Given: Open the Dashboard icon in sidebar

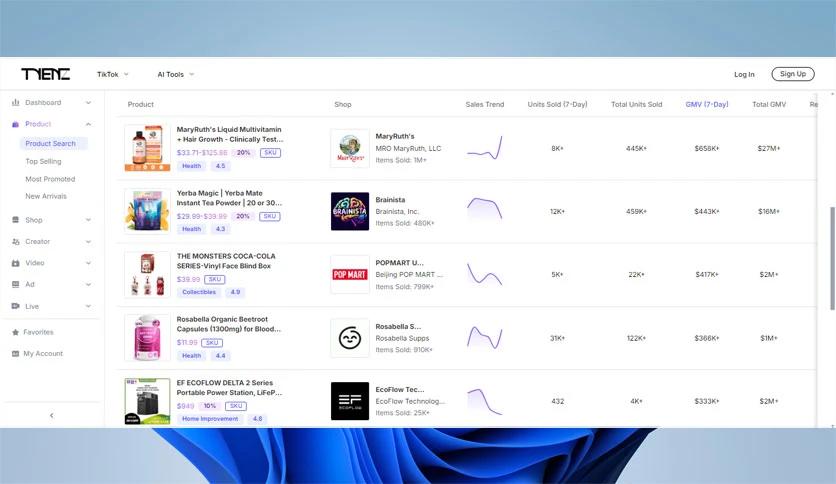Looking at the screenshot, I should pyautogui.click(x=15, y=102).
